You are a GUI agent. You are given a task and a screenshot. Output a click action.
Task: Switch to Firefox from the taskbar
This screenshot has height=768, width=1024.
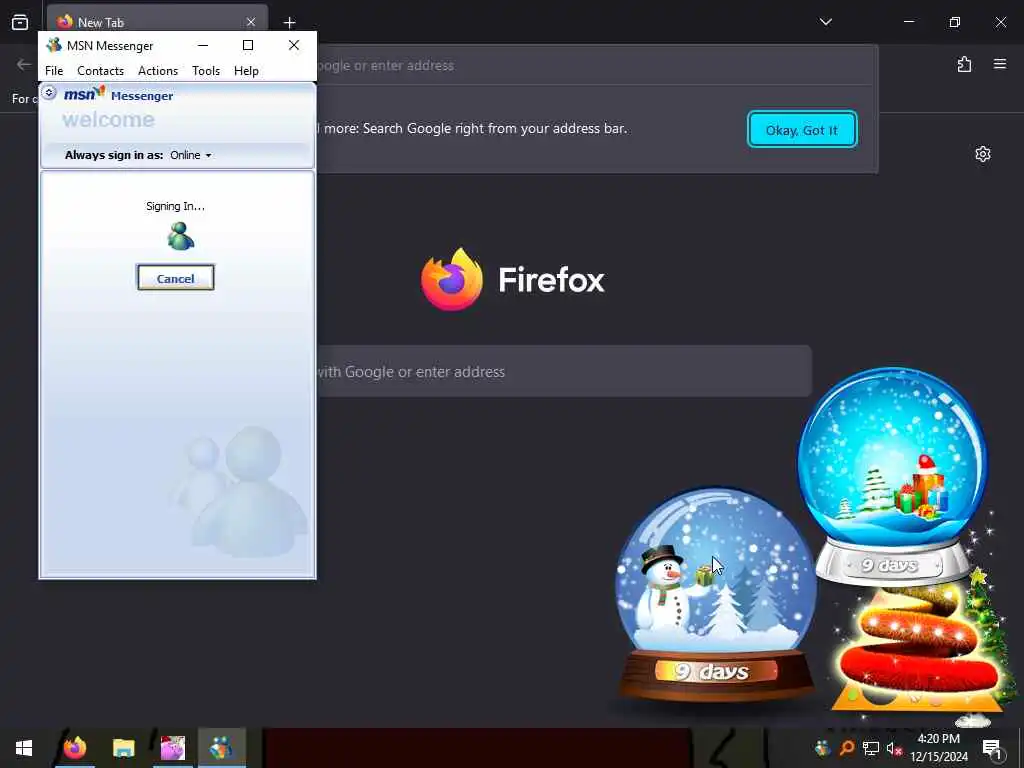(x=75, y=748)
